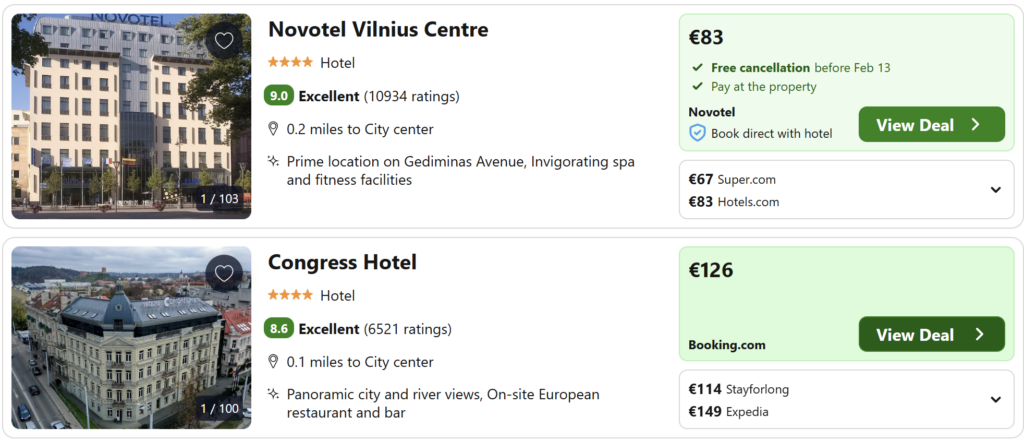Click the Book direct shield icon
Image resolution: width=1024 pixels, height=440 pixels.
[x=698, y=133]
